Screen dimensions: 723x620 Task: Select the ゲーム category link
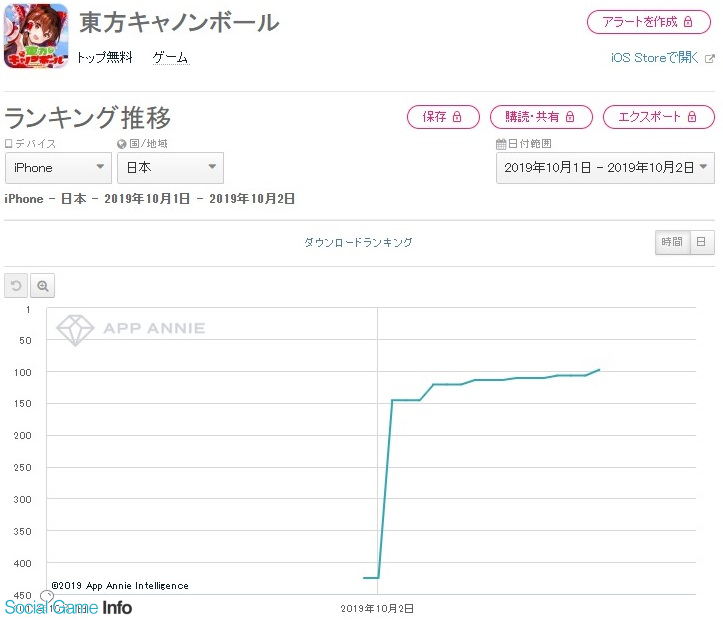tap(171, 58)
